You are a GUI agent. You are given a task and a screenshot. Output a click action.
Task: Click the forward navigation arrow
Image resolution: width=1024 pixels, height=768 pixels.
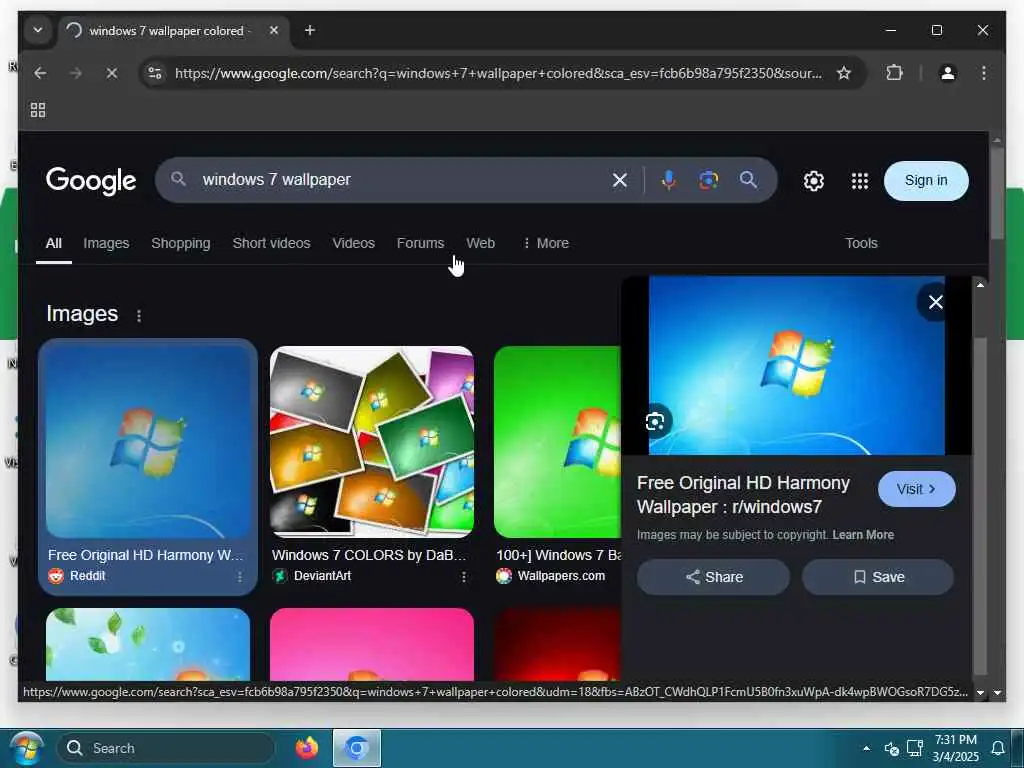click(76, 73)
